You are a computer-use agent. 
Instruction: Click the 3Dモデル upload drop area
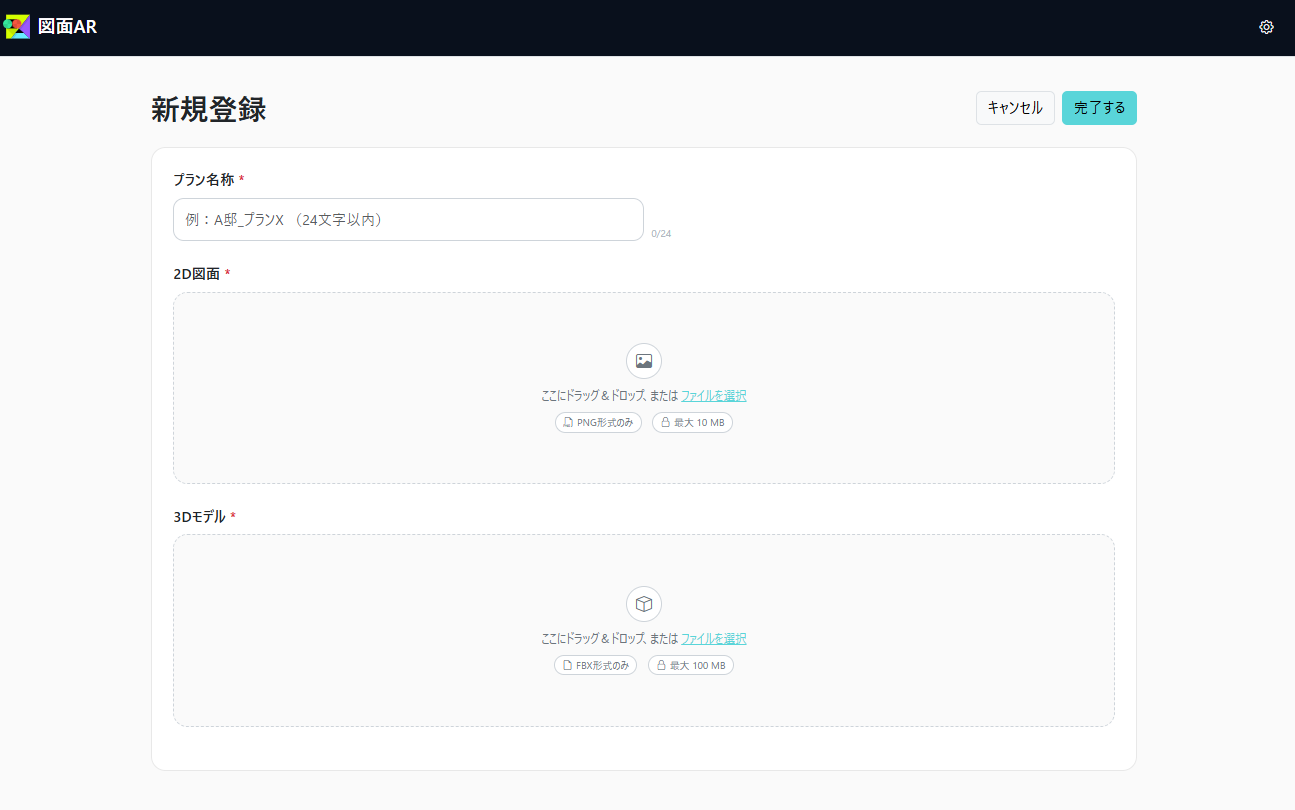644,631
